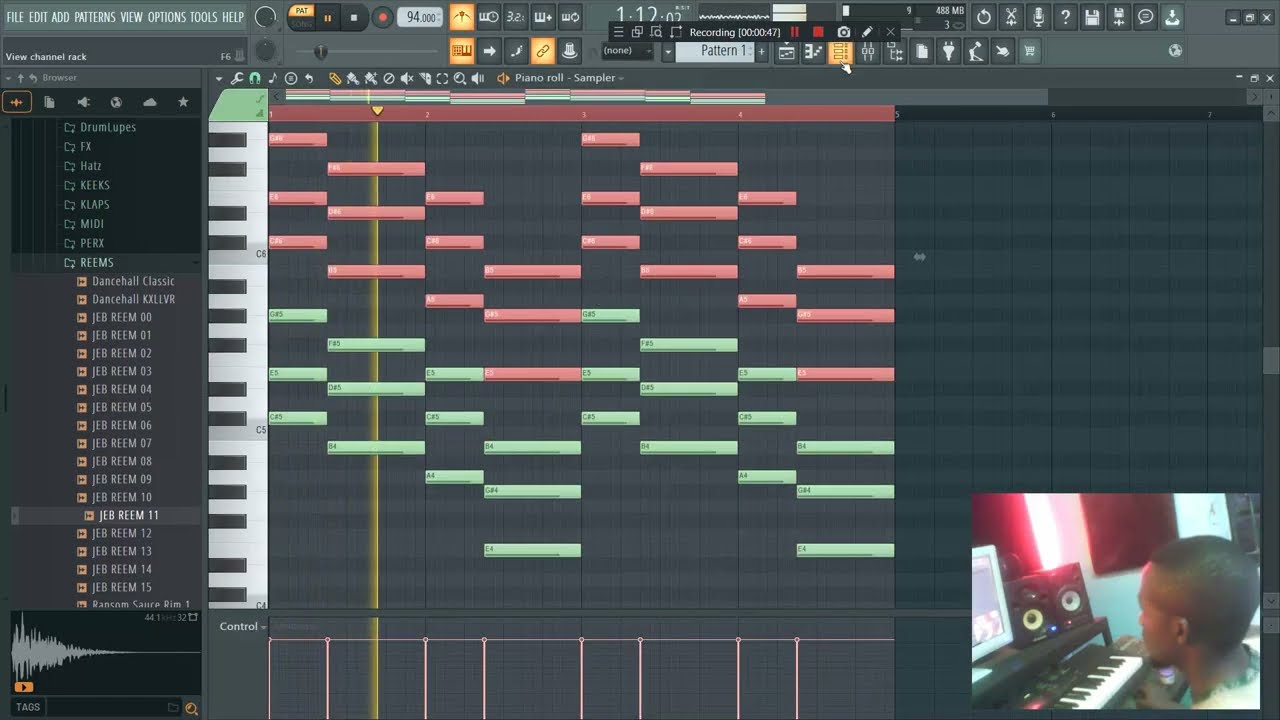Toggle the countdown before recording button
Screen dimensions: 1280x720
point(515,17)
